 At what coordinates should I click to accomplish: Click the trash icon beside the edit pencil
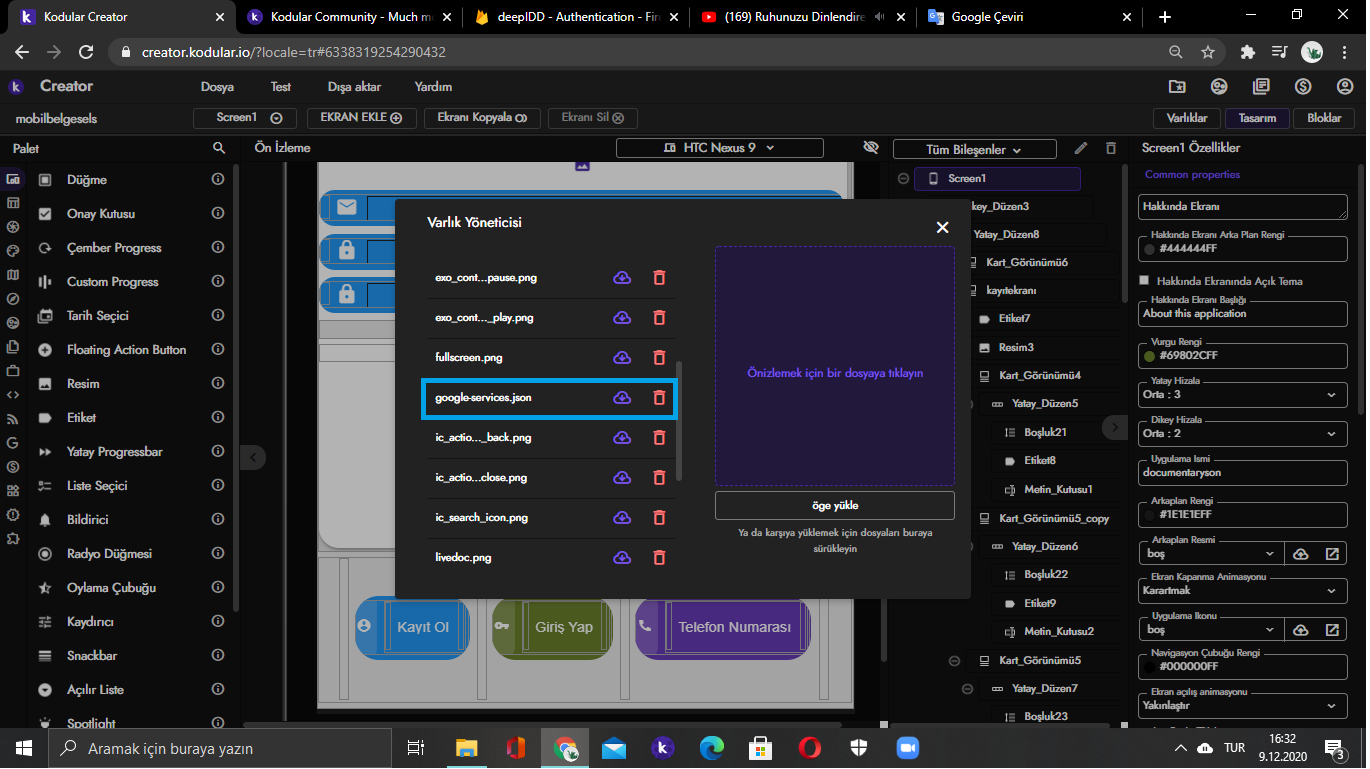click(1111, 147)
